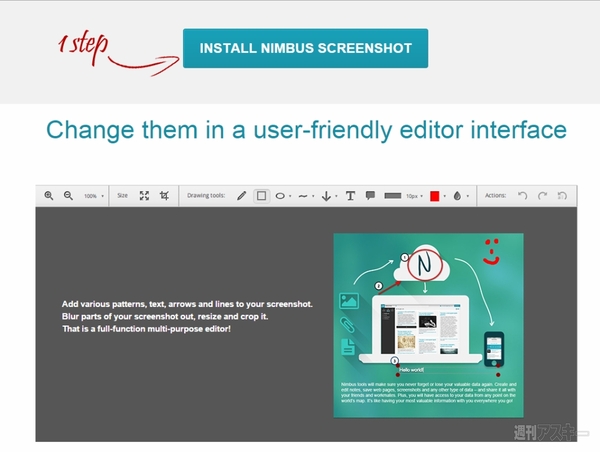Click the redo action icon
The image size is (600, 452).
tap(542, 196)
